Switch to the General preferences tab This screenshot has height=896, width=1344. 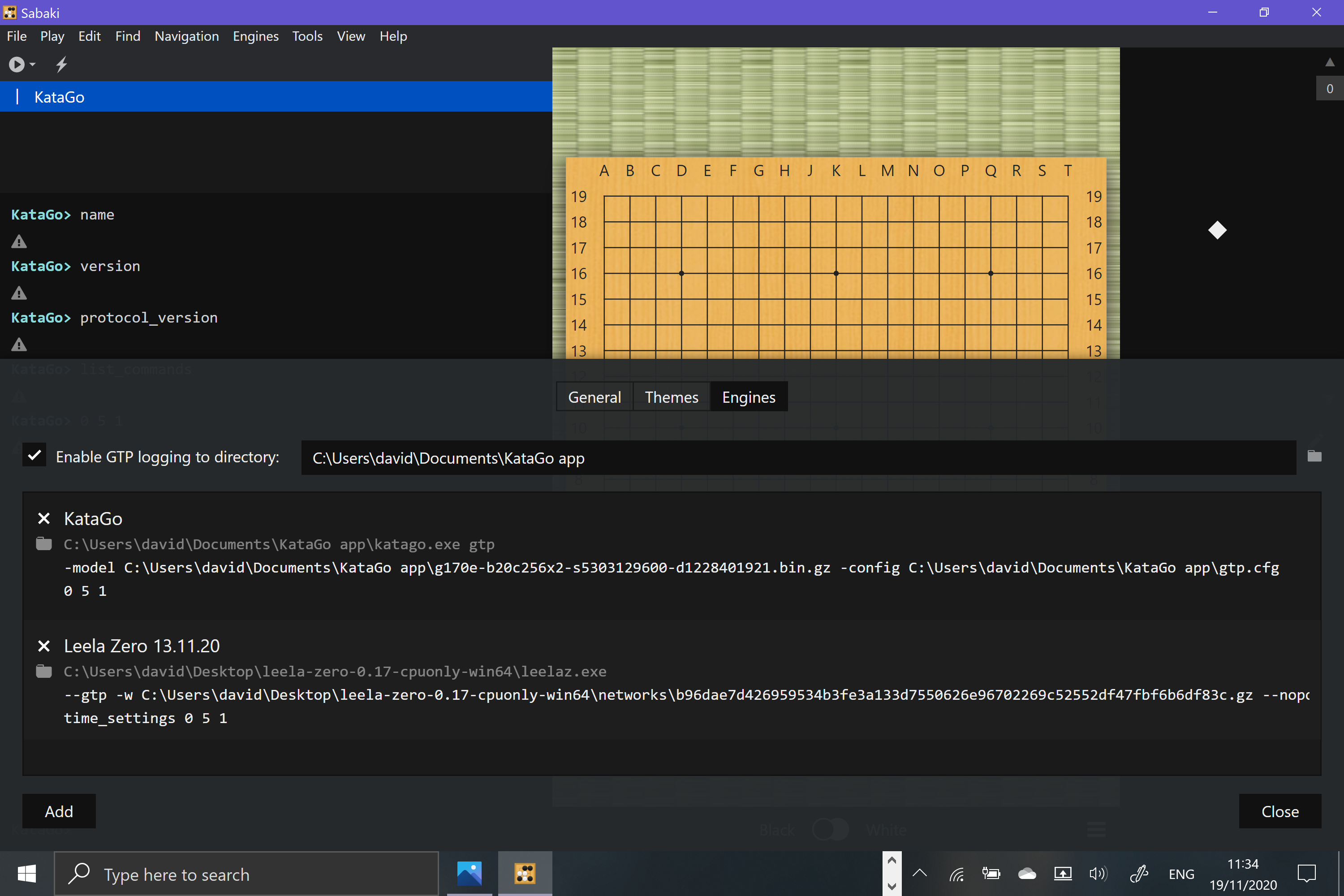[x=594, y=396]
